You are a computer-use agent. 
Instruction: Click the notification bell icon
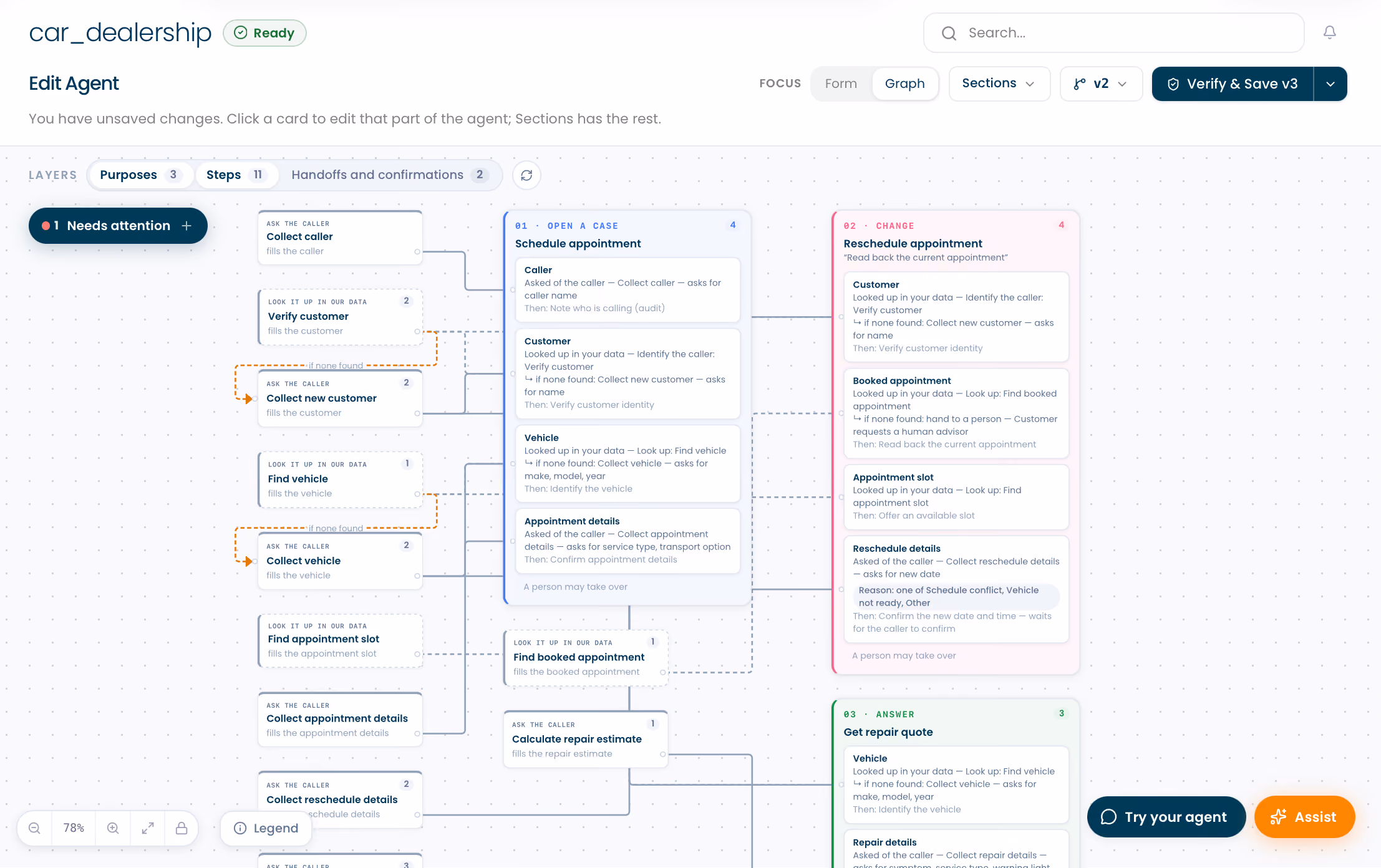(x=1329, y=32)
